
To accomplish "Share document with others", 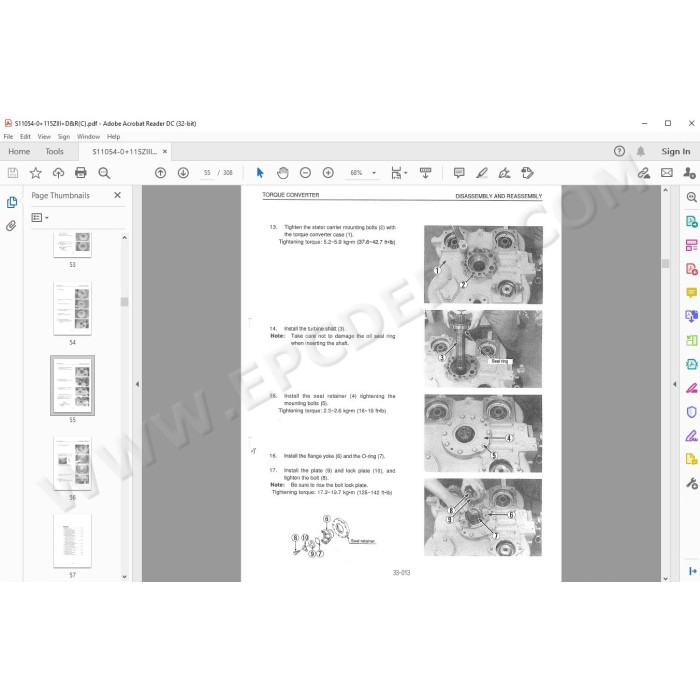I will pos(689,173).
